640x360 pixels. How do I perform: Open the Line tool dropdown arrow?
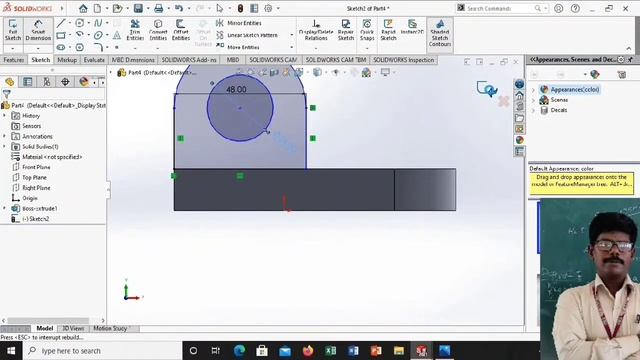69,23
